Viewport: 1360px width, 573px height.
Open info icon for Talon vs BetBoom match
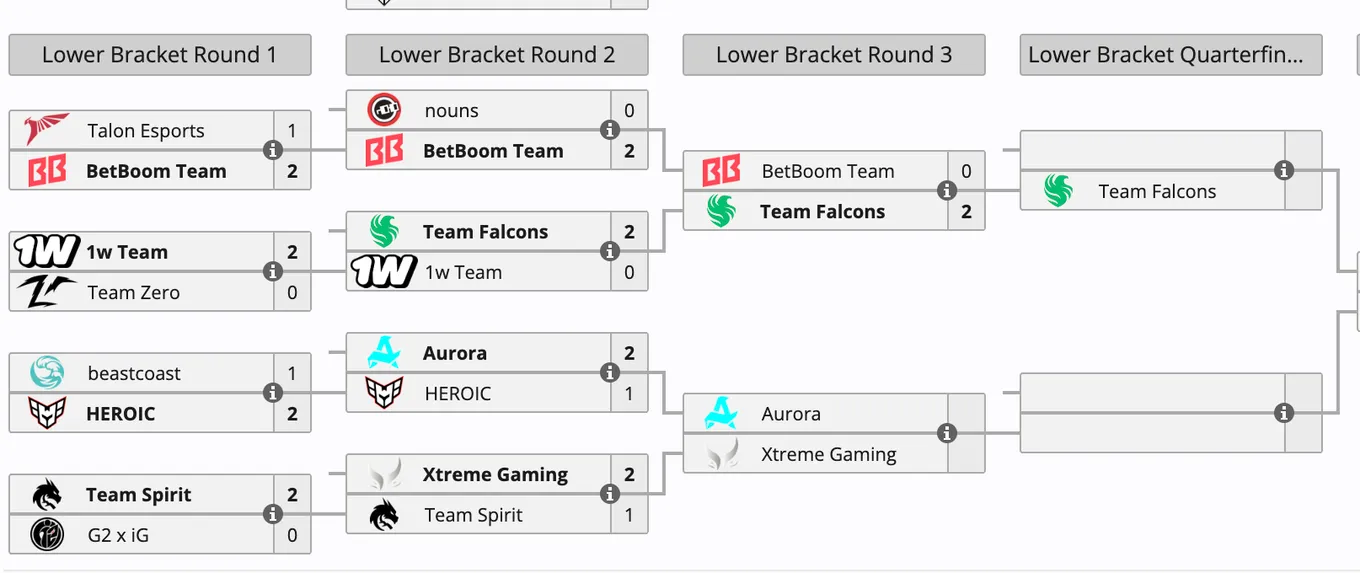(x=272, y=150)
